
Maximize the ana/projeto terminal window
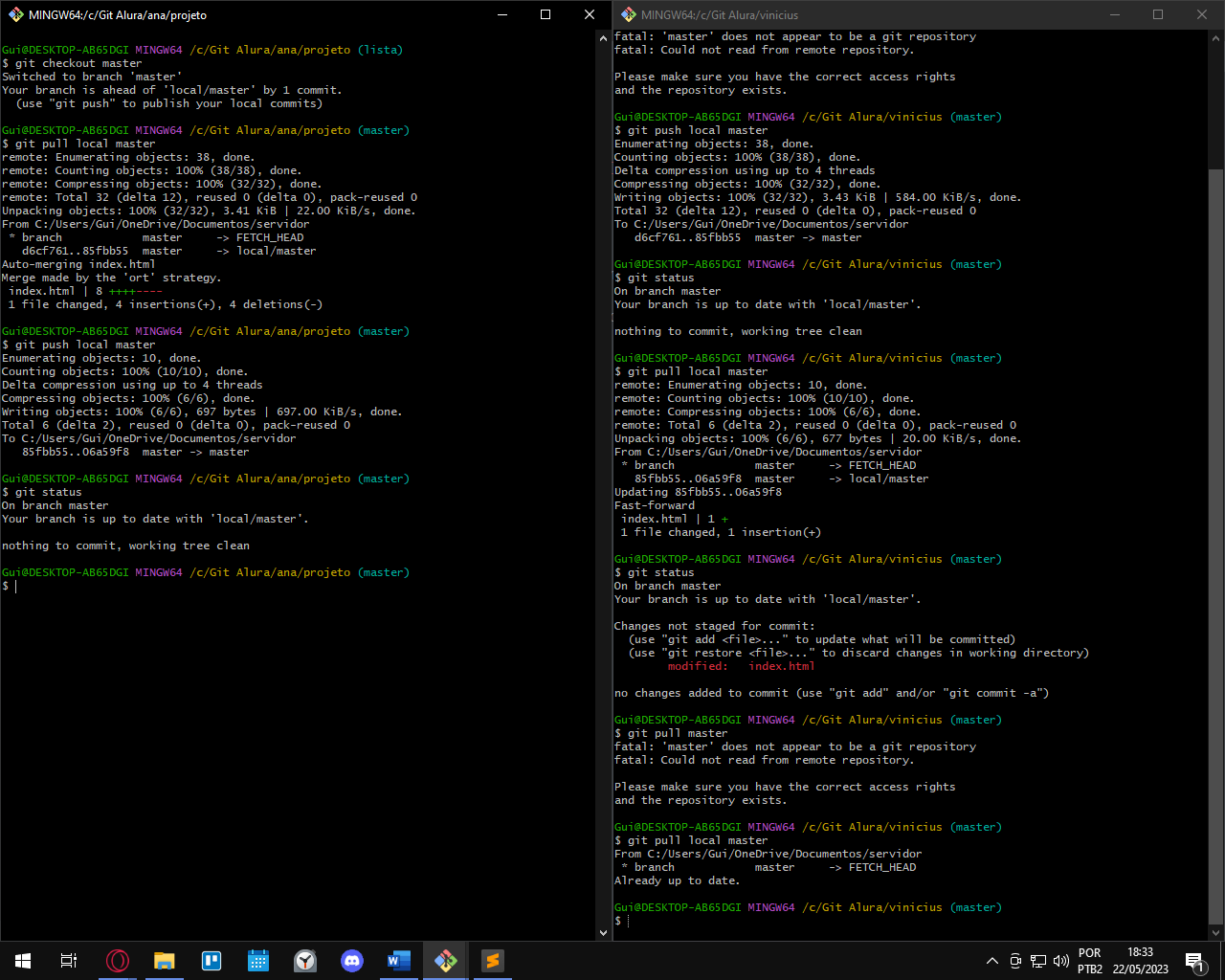pyautogui.click(x=546, y=14)
